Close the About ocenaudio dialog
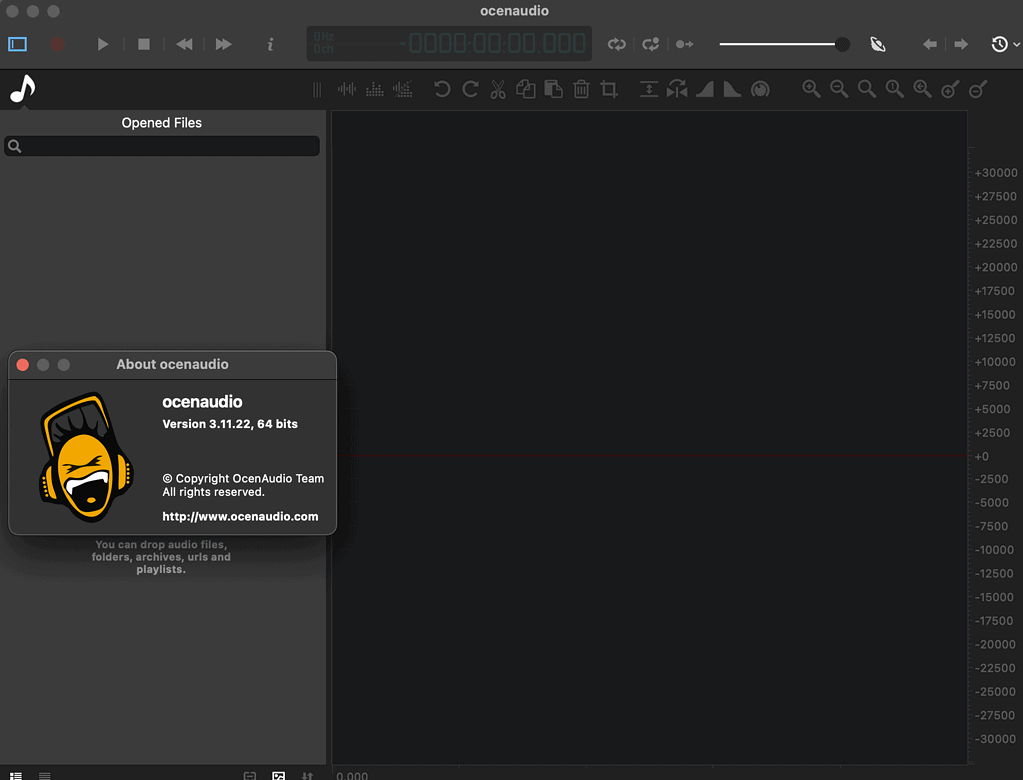This screenshot has width=1023, height=780. [x=23, y=365]
